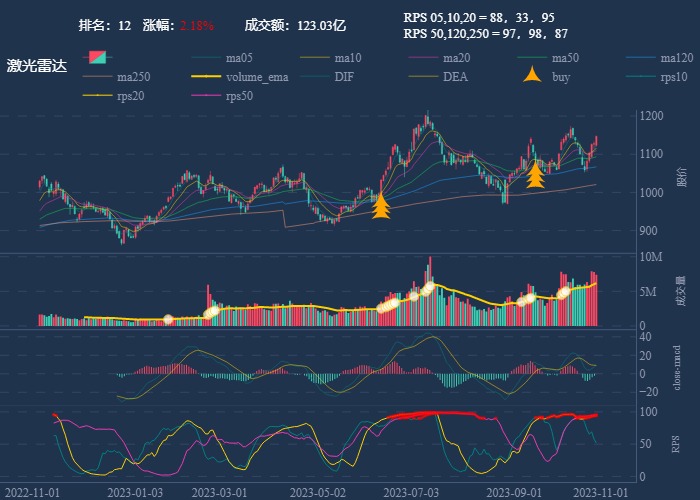Hide the ma10 moving average line
Viewport: 700px width, 500px height.
click(x=315, y=58)
